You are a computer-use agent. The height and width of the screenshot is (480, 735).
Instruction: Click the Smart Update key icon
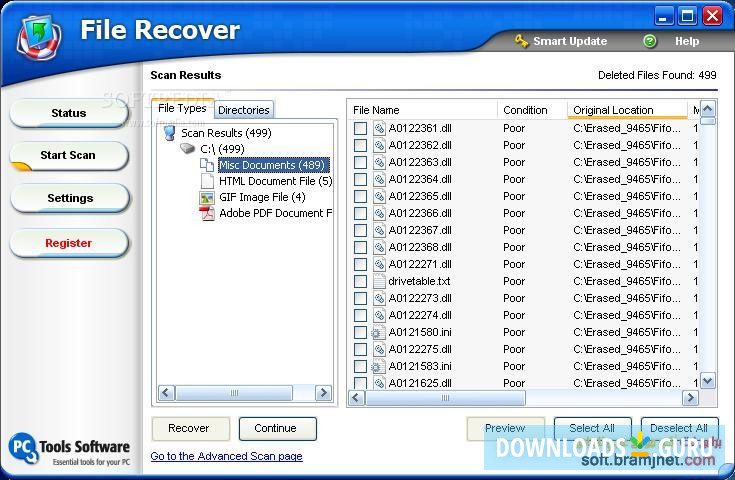click(x=521, y=41)
